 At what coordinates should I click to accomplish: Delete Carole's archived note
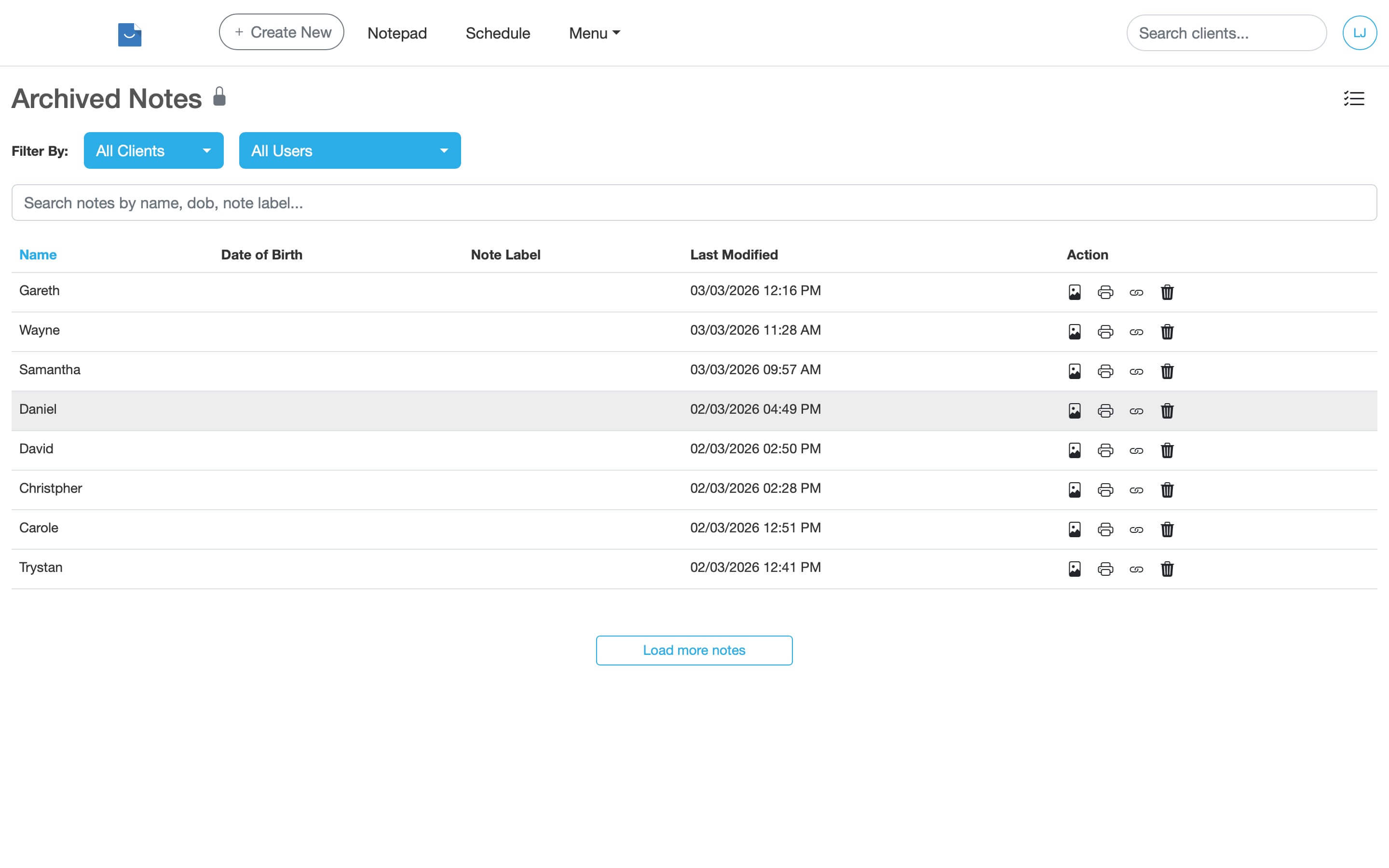point(1167,529)
